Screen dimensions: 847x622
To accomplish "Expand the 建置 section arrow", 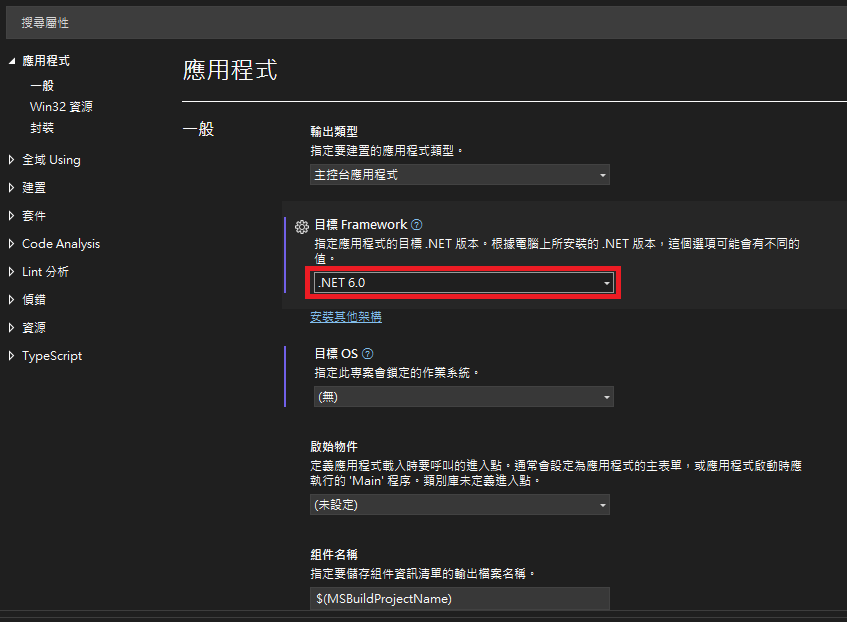I will pos(12,188).
